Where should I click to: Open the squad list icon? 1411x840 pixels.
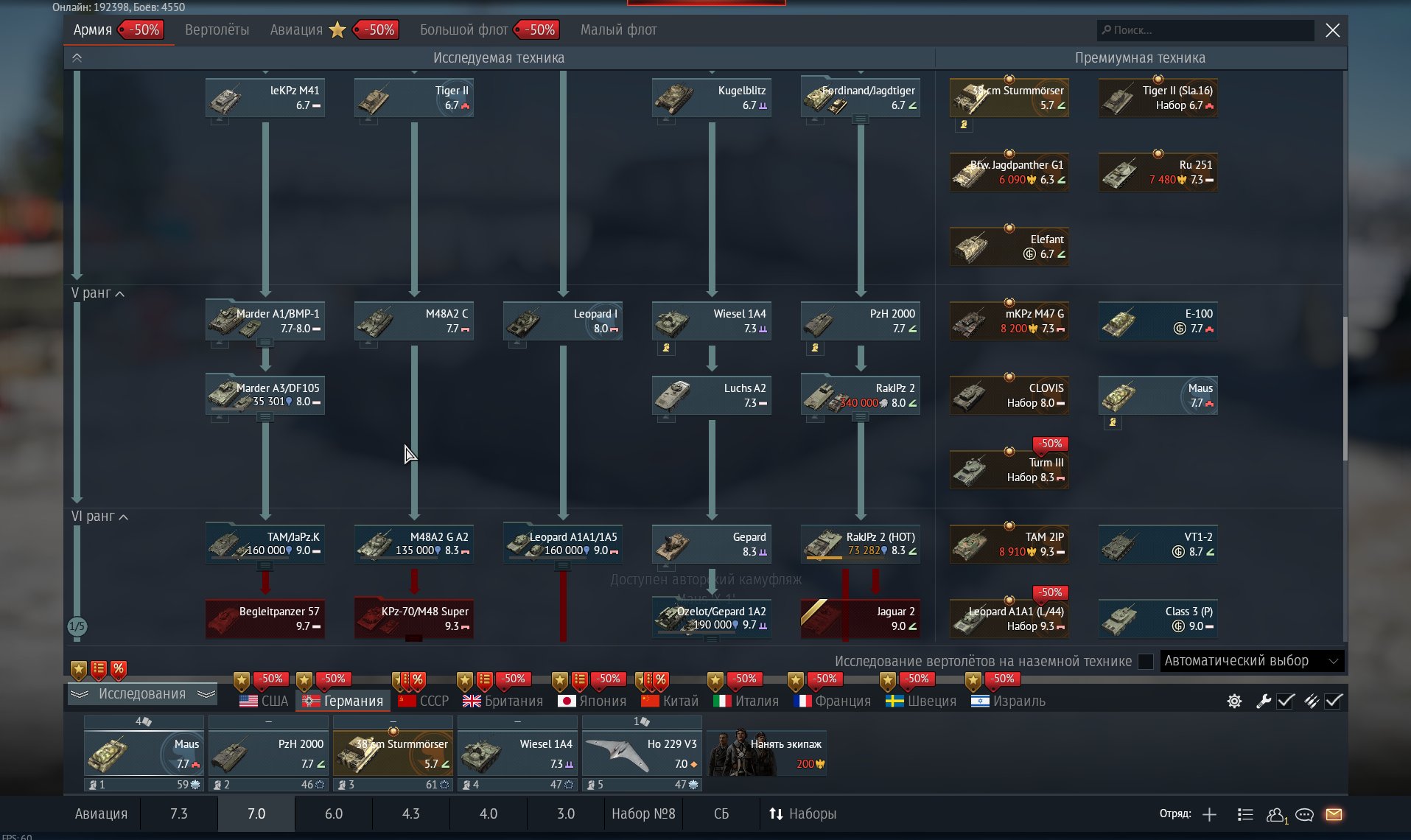click(1245, 814)
